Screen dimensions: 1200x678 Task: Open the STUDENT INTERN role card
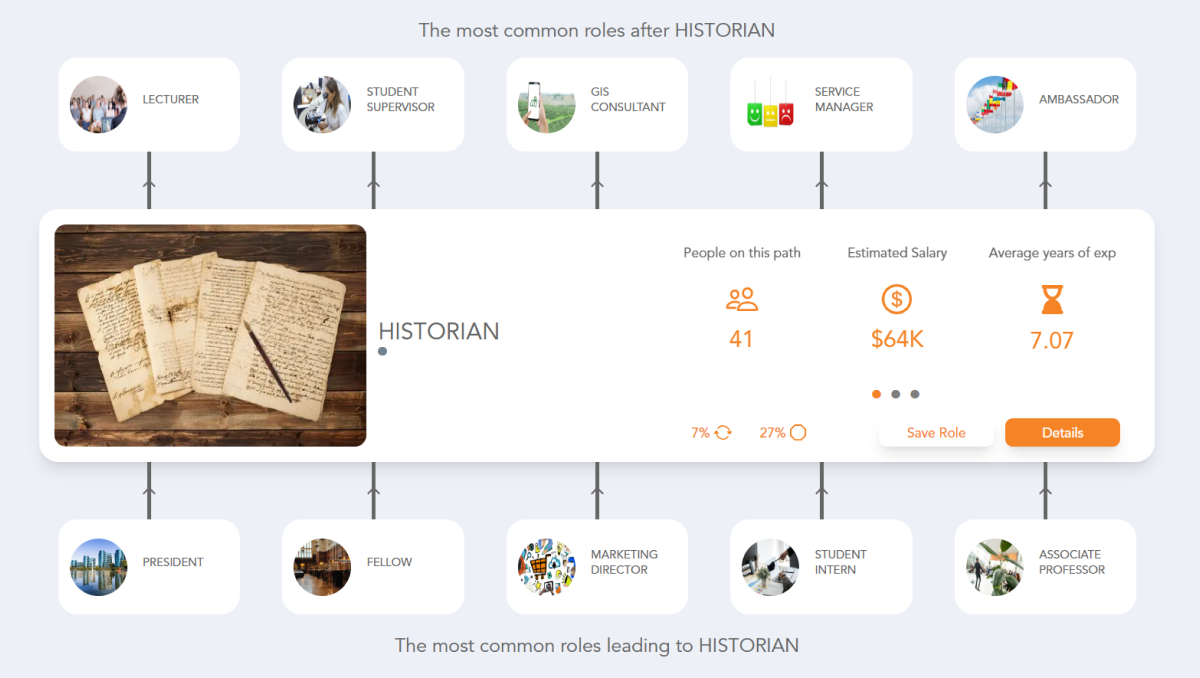(x=821, y=567)
